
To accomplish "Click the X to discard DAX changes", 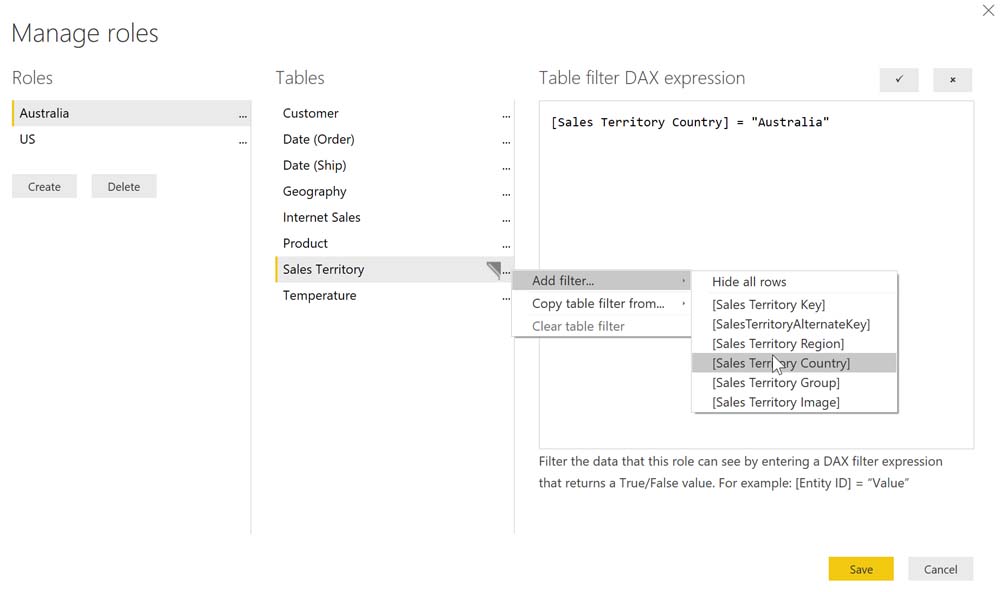I will click(953, 80).
